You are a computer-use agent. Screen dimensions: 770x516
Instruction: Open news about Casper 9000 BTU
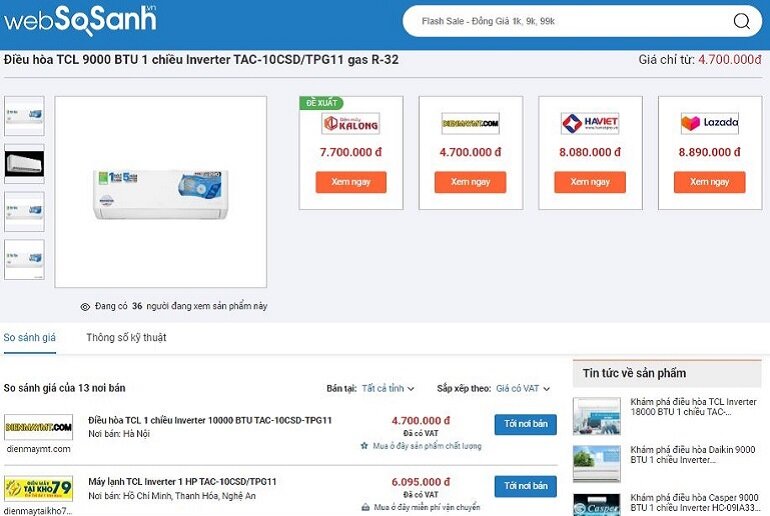pyautogui.click(x=694, y=502)
